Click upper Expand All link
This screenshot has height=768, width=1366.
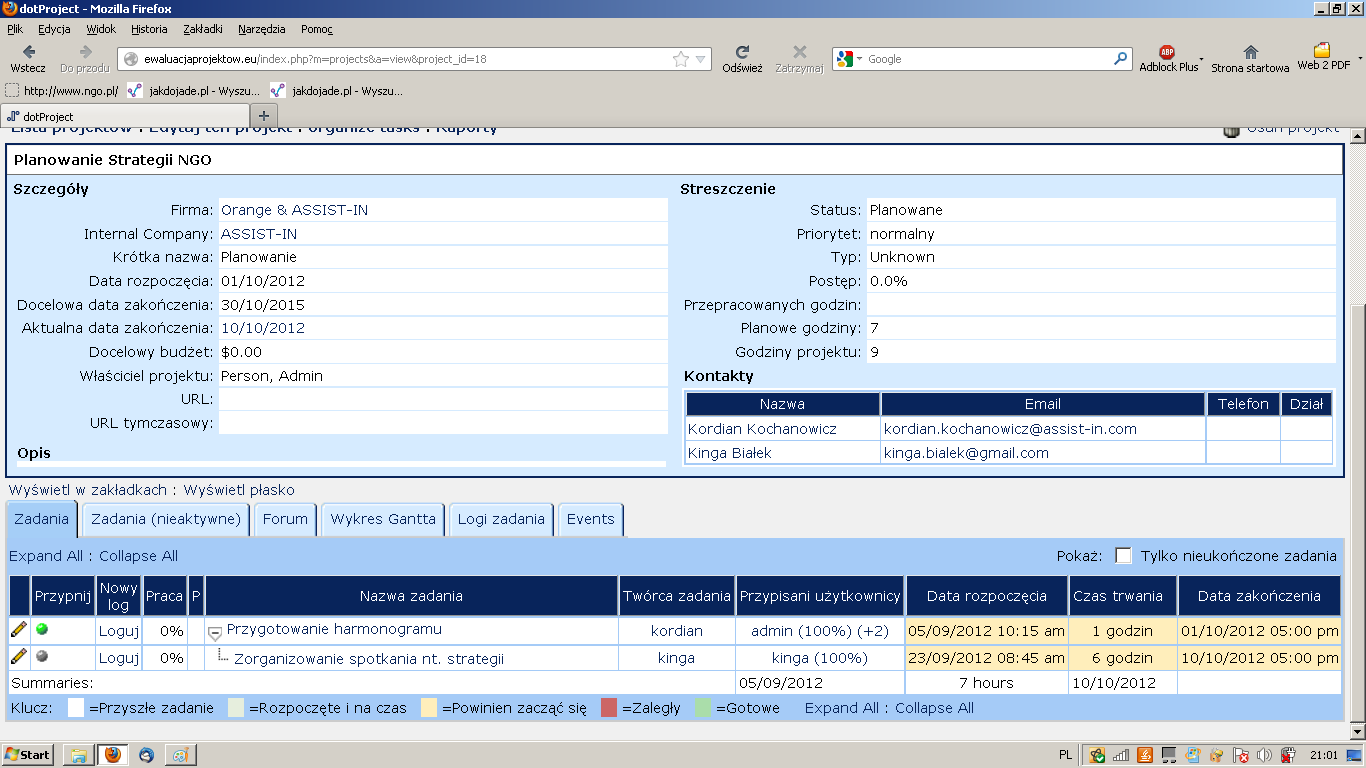pyautogui.click(x=47, y=556)
